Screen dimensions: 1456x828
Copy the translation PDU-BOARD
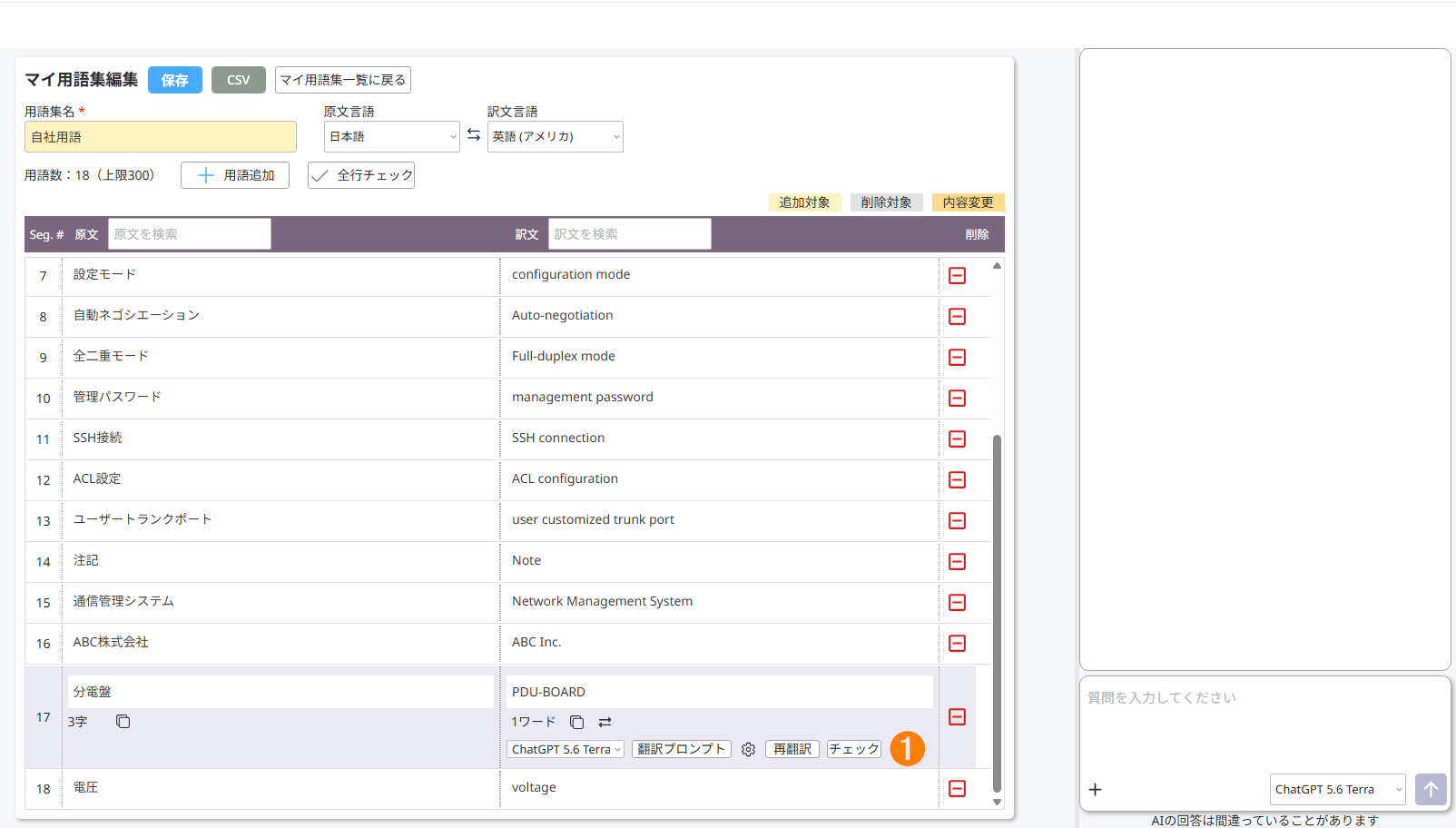click(x=576, y=722)
